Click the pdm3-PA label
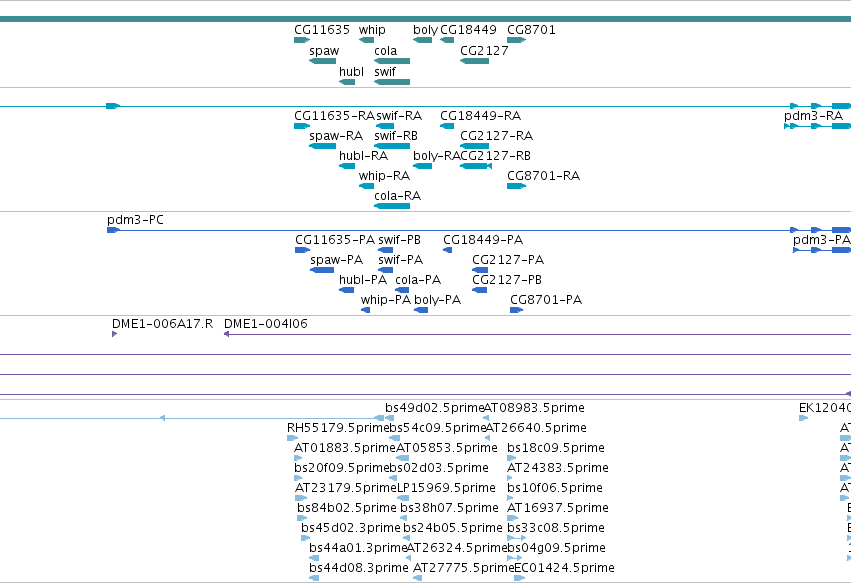The height and width of the screenshot is (583, 851). [x=821, y=240]
